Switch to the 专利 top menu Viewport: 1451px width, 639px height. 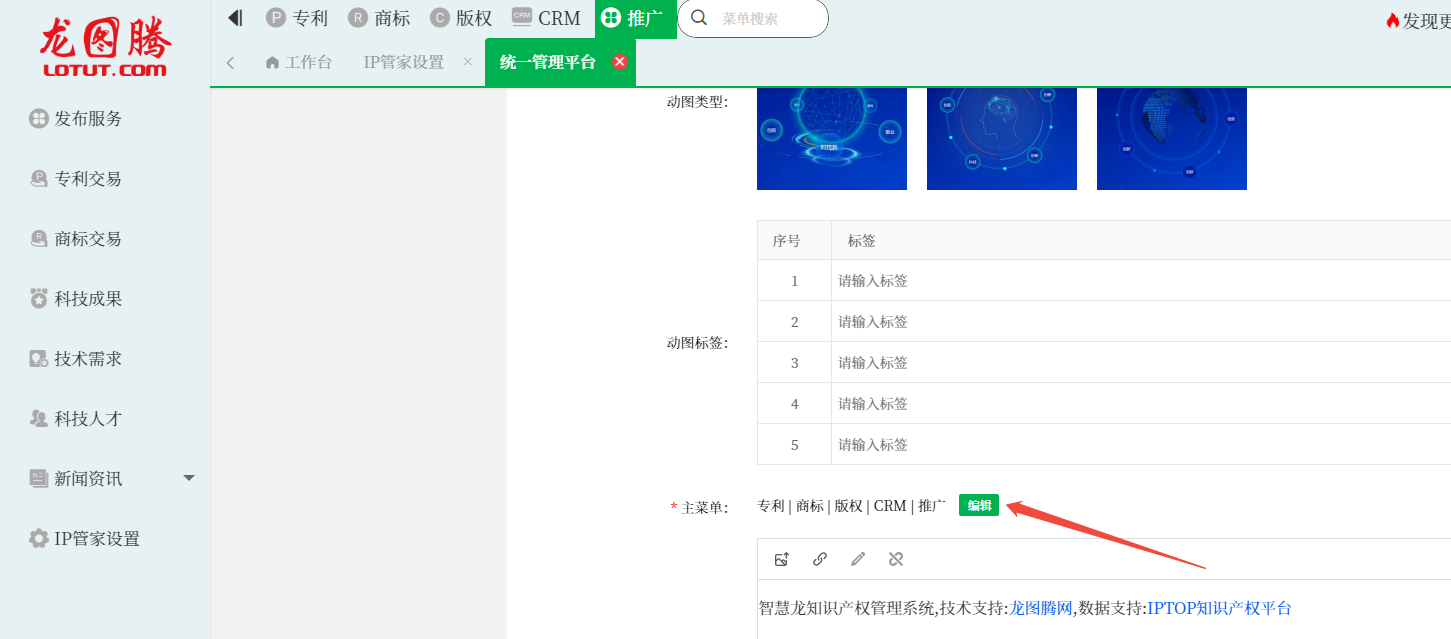coord(297,18)
